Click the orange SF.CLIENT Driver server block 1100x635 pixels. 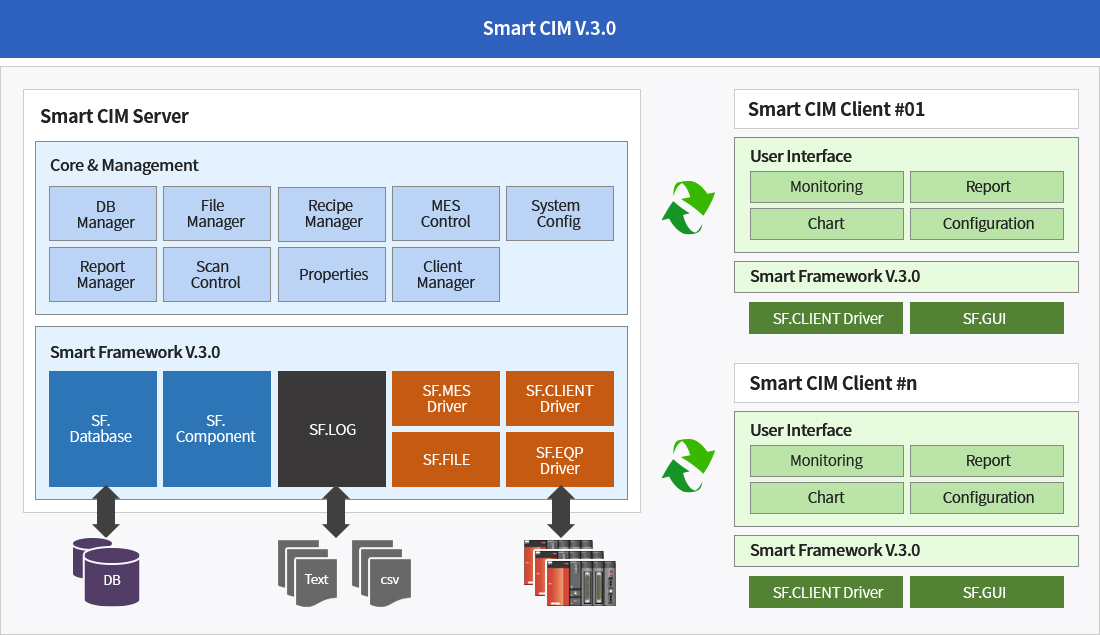560,399
